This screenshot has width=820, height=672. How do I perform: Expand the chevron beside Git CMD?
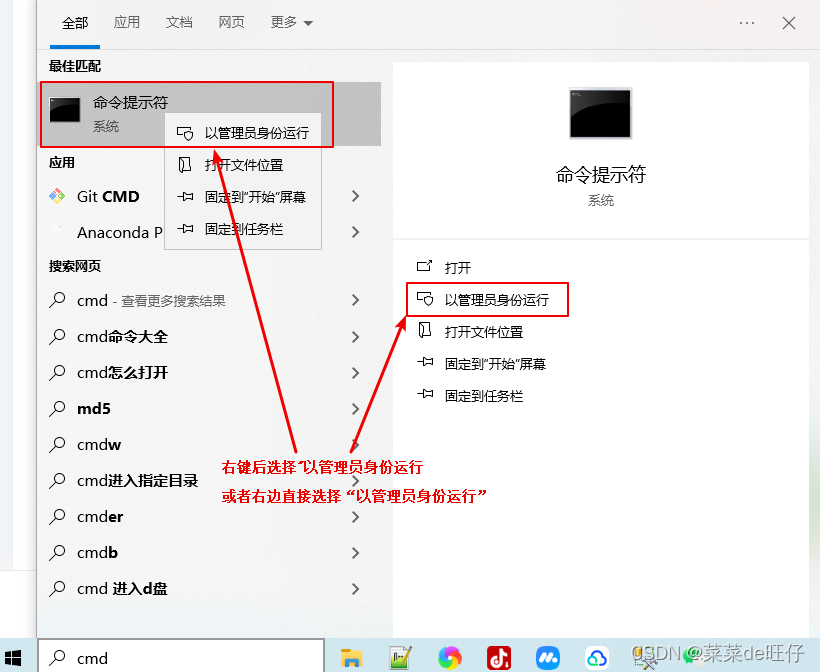click(x=356, y=196)
